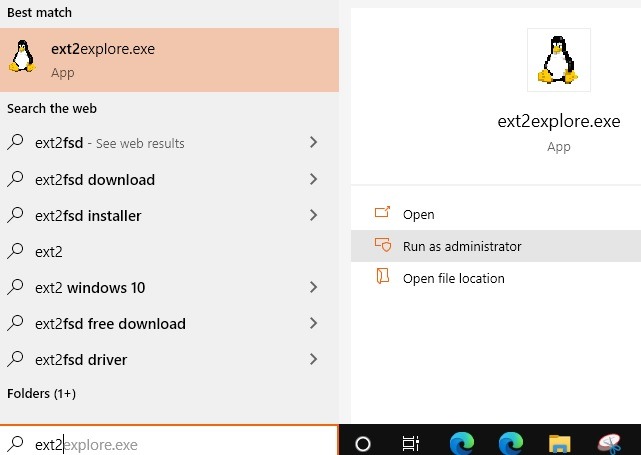Choose Run as administrator
Image resolution: width=641 pixels, height=455 pixels.
[x=496, y=246]
